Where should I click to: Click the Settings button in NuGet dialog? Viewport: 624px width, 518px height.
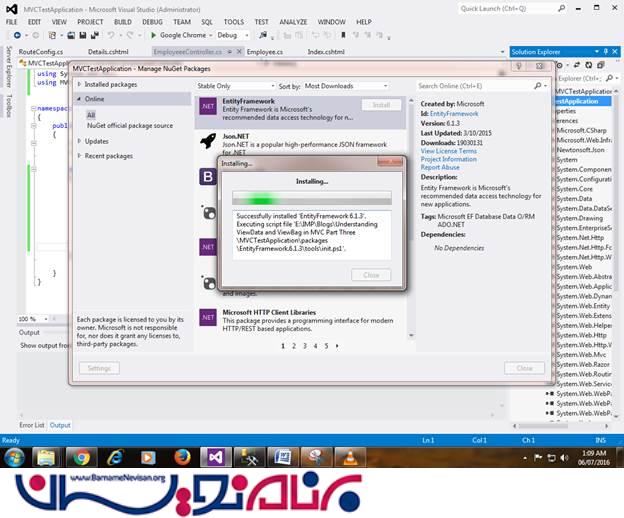[x=98, y=368]
